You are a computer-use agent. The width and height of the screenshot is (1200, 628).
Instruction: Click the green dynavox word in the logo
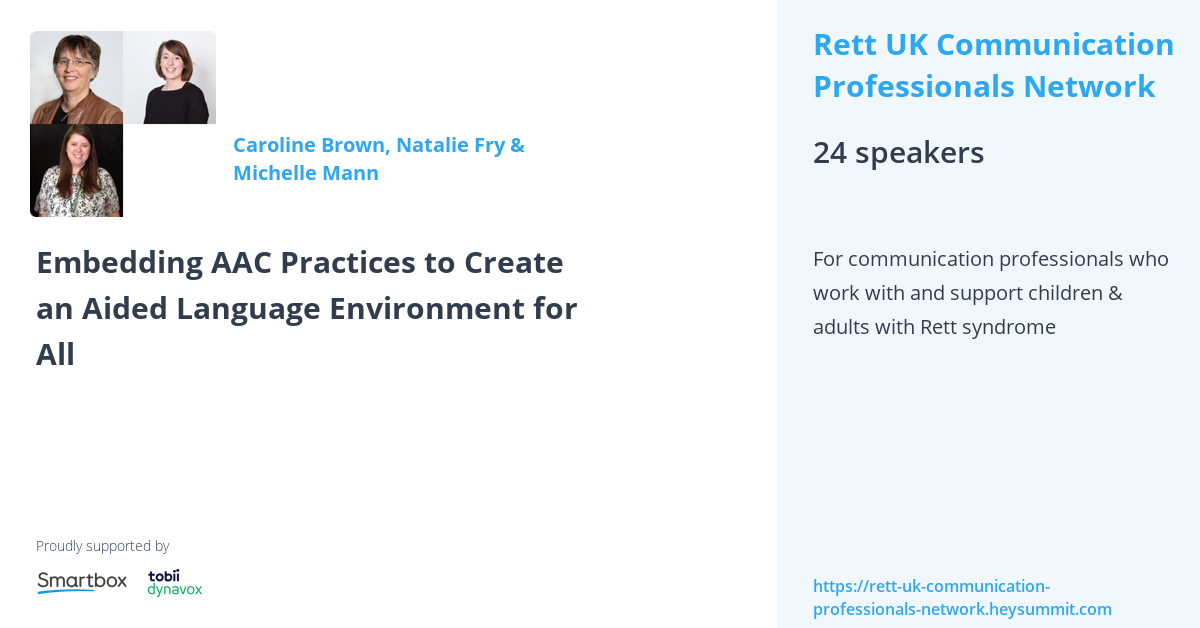[x=175, y=590]
